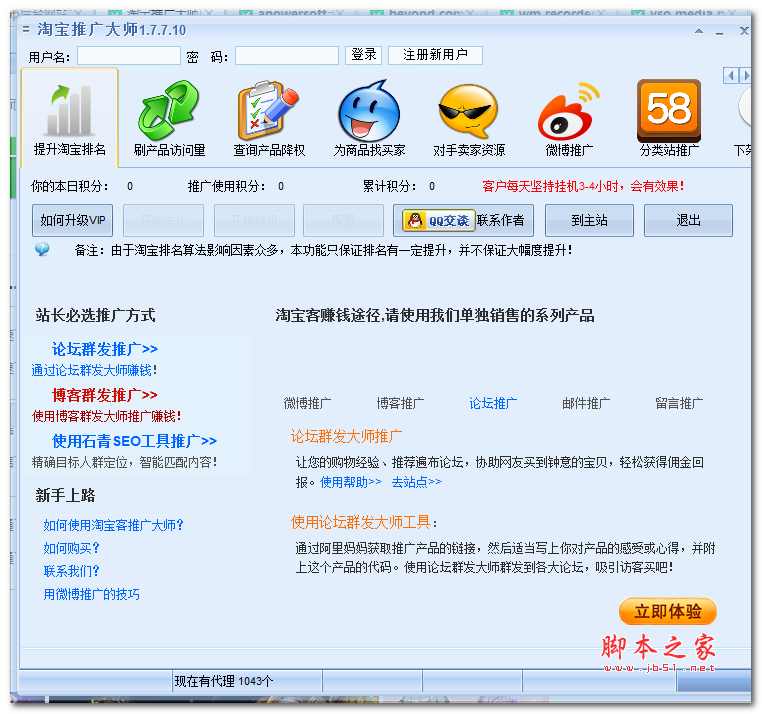Click the 如何升级VIP button
The height and width of the screenshot is (714, 762).
pos(72,221)
